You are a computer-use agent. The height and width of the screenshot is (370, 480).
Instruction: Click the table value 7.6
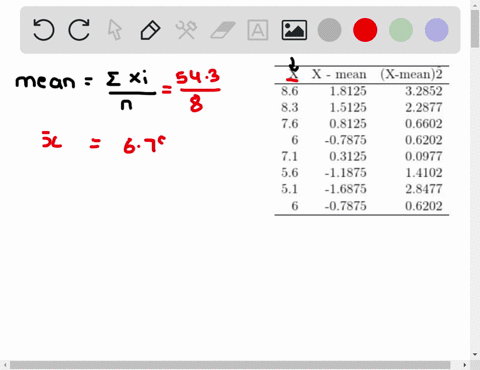click(x=290, y=124)
